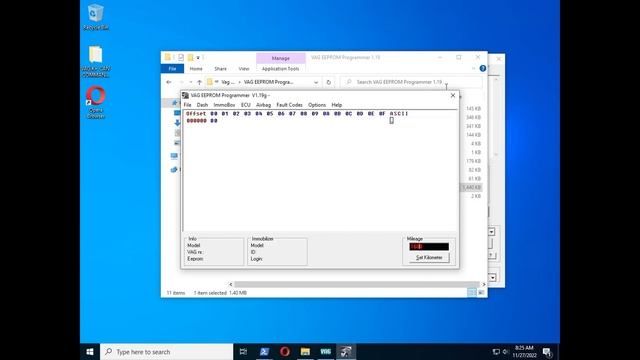Click the left scroll arrow of the horizontal scrollbar
The height and width of the screenshot is (360, 640).
231,284
